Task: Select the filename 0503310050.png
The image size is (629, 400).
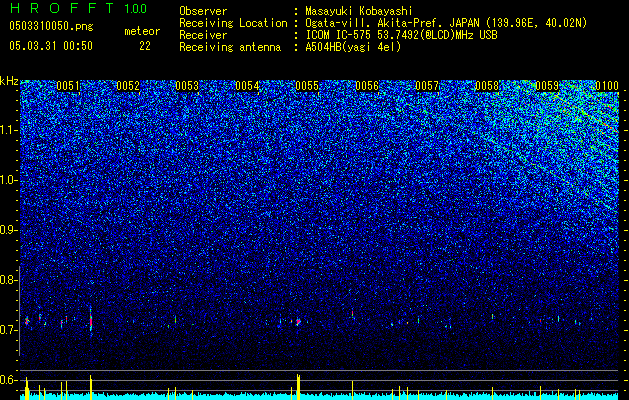Action: coord(51,26)
